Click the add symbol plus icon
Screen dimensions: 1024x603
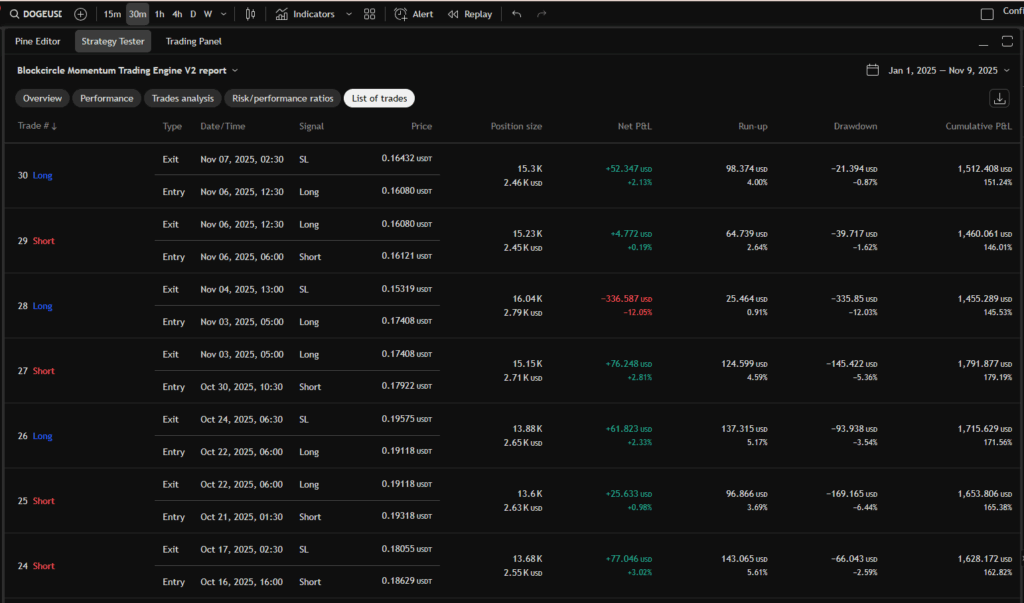(x=81, y=14)
